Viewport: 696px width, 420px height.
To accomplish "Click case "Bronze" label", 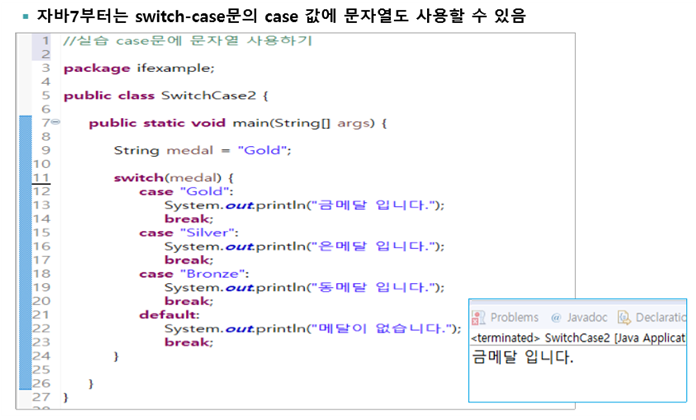I will (x=194, y=274).
